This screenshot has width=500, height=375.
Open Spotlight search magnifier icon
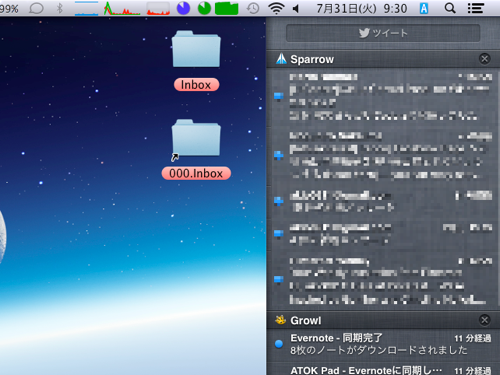tap(450, 8)
